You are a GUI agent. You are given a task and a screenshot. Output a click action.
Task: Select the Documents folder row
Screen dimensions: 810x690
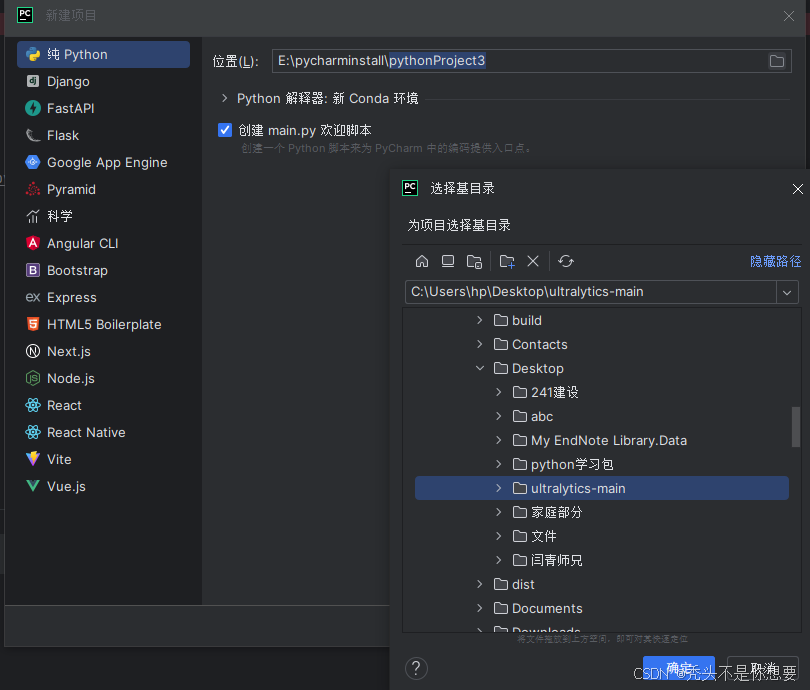coord(602,608)
